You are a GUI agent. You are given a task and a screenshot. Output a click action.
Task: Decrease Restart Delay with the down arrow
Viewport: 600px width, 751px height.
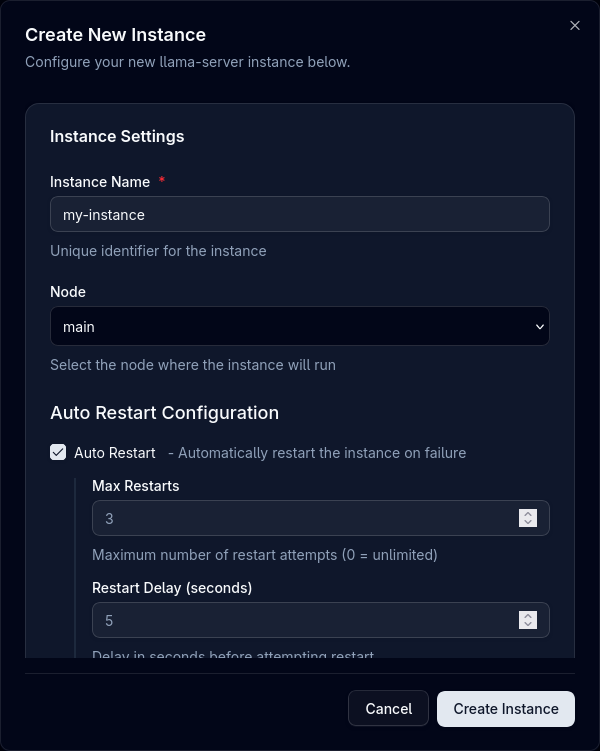tap(528, 625)
